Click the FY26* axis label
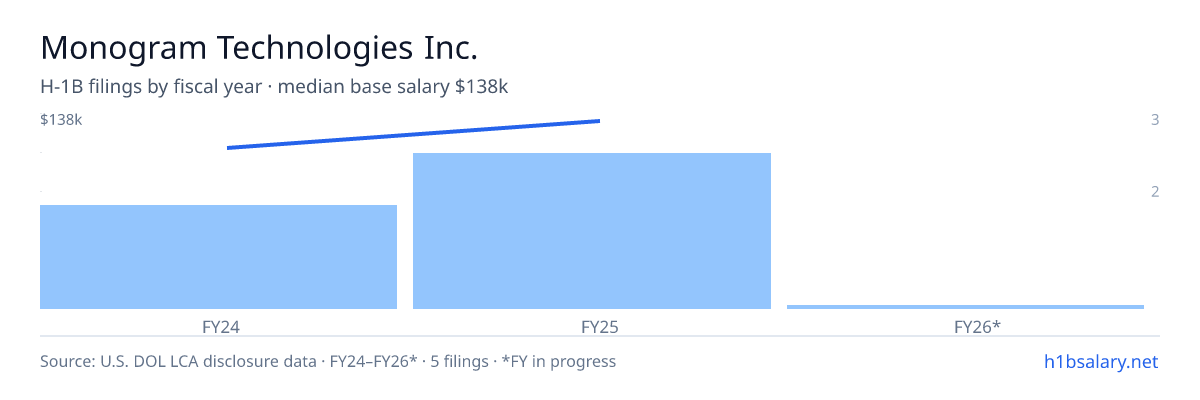This screenshot has height=400, width=1200. tap(978, 326)
